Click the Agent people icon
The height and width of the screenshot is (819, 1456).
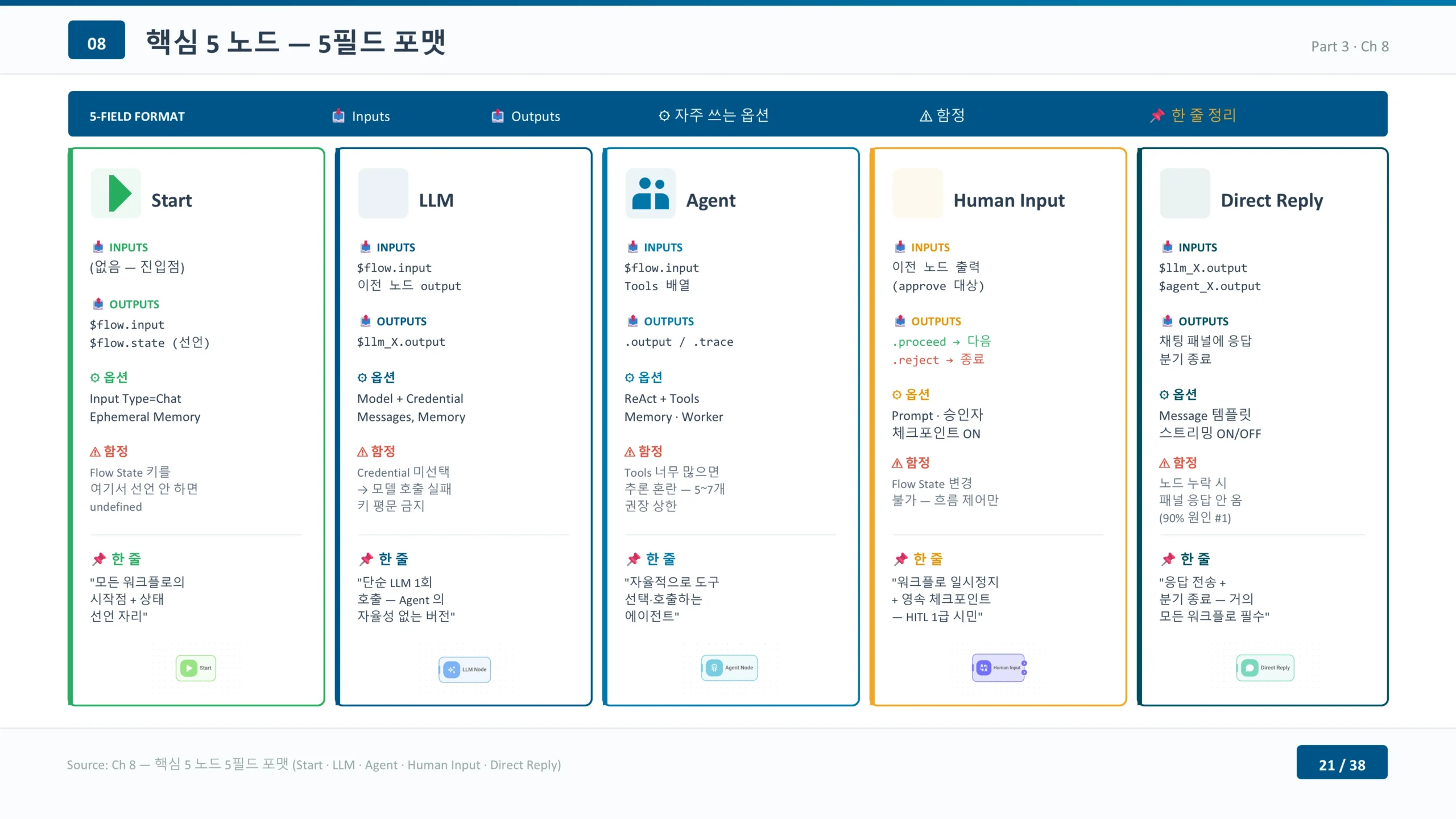point(651,193)
